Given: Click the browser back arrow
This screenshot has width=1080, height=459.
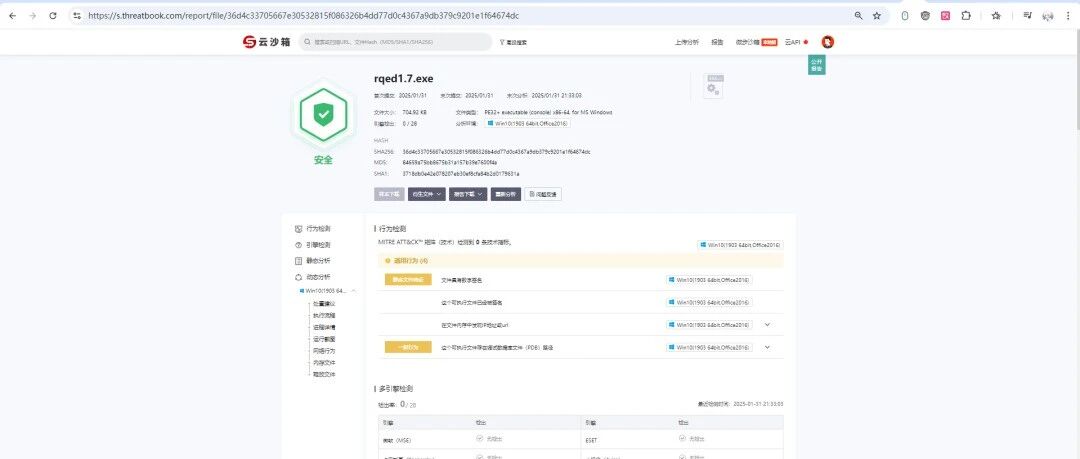Looking at the screenshot, I should pyautogui.click(x=12, y=15).
